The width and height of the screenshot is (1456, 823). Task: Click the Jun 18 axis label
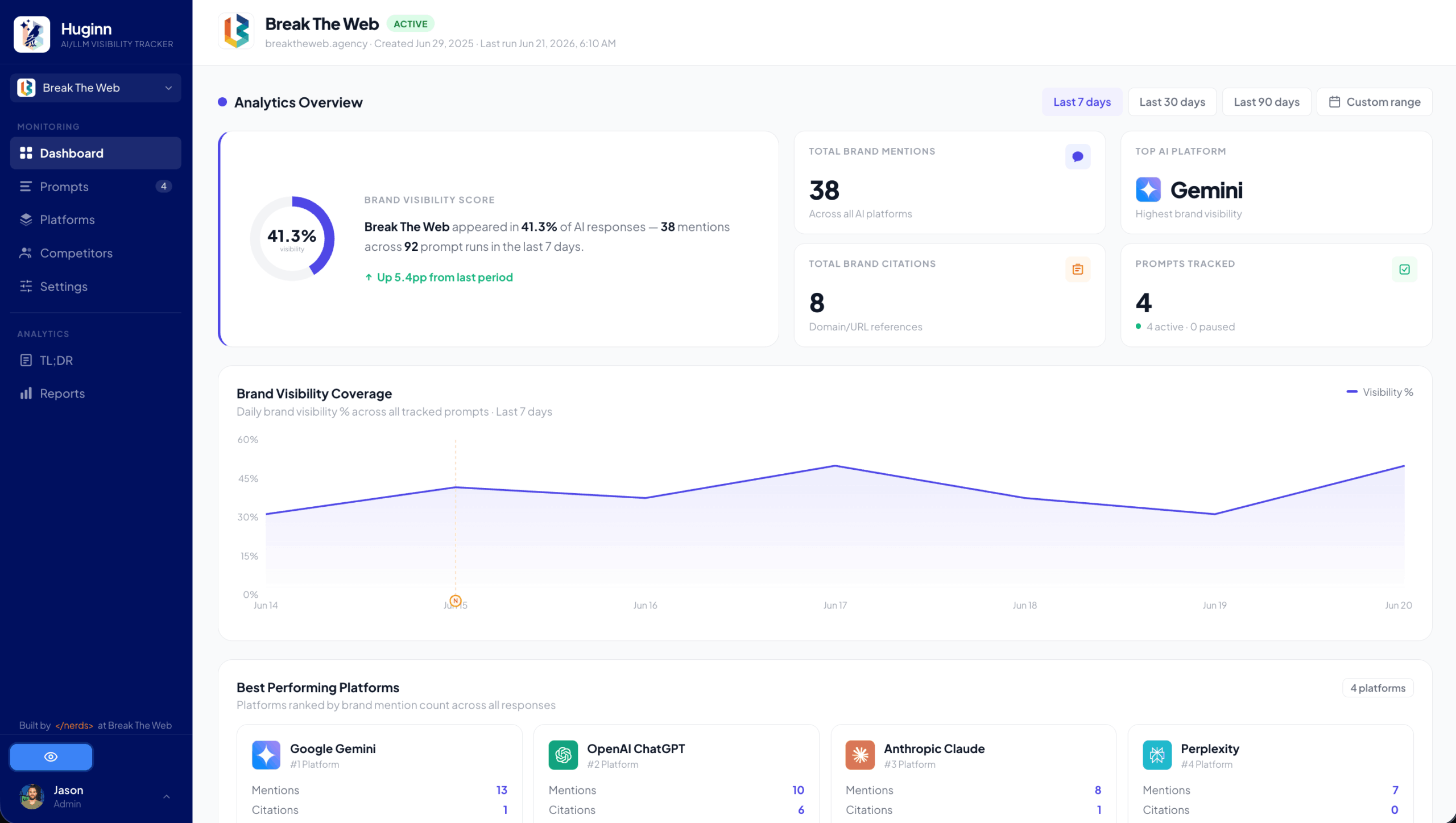point(1024,605)
